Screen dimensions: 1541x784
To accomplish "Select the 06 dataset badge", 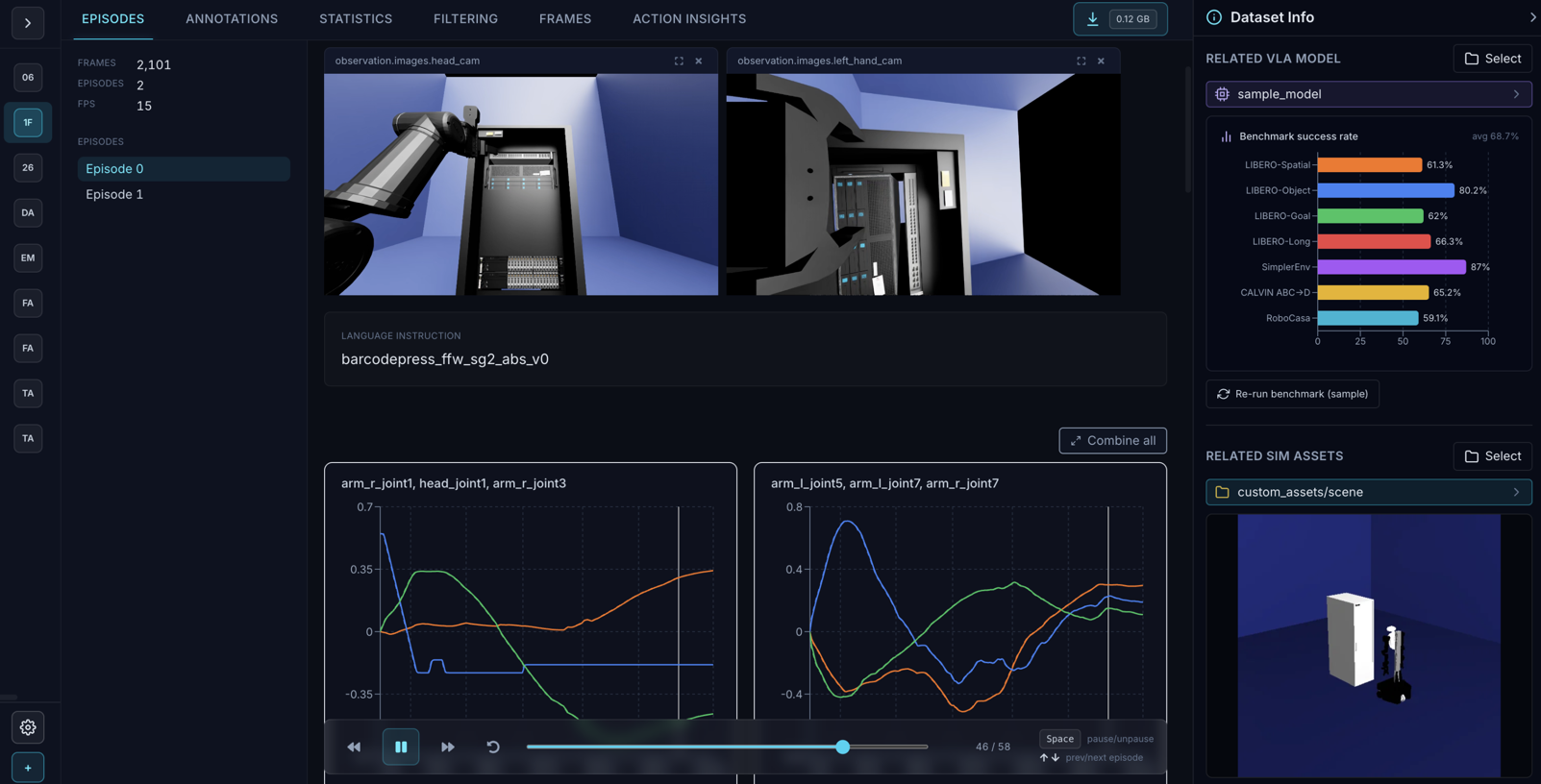I will (28, 77).
